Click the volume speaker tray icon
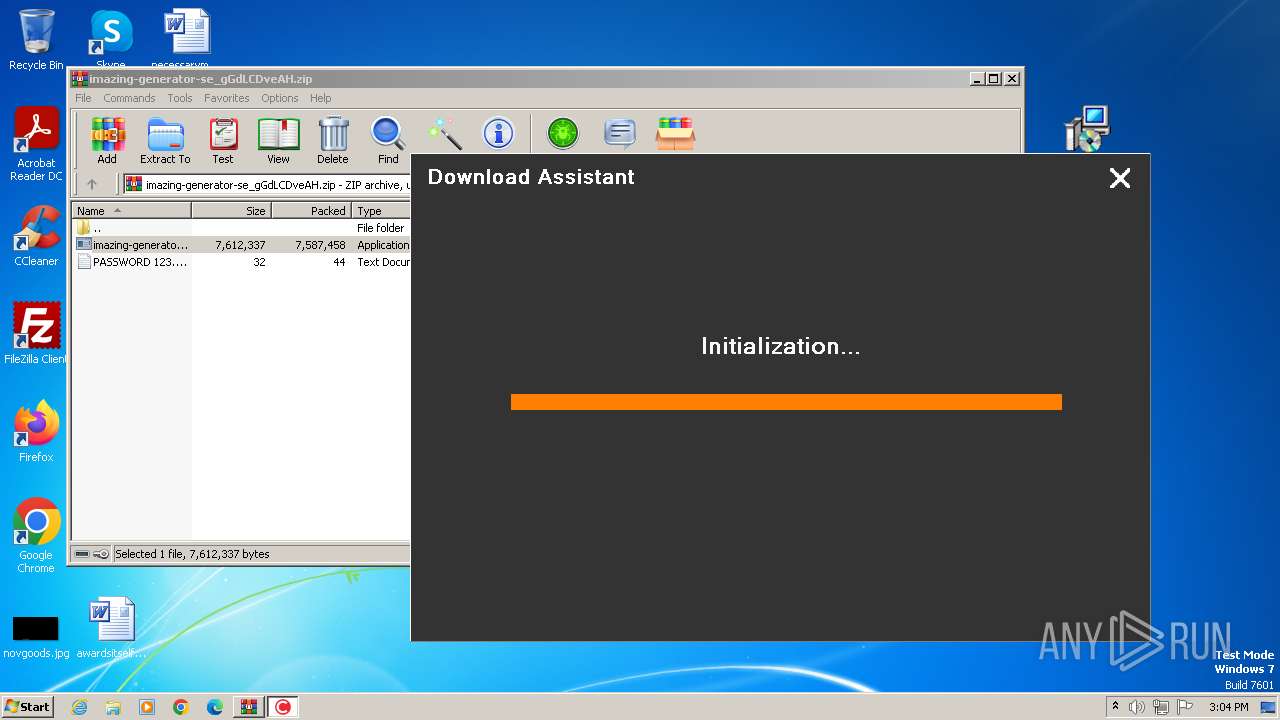Viewport: 1280px width, 720px height. [1137, 707]
